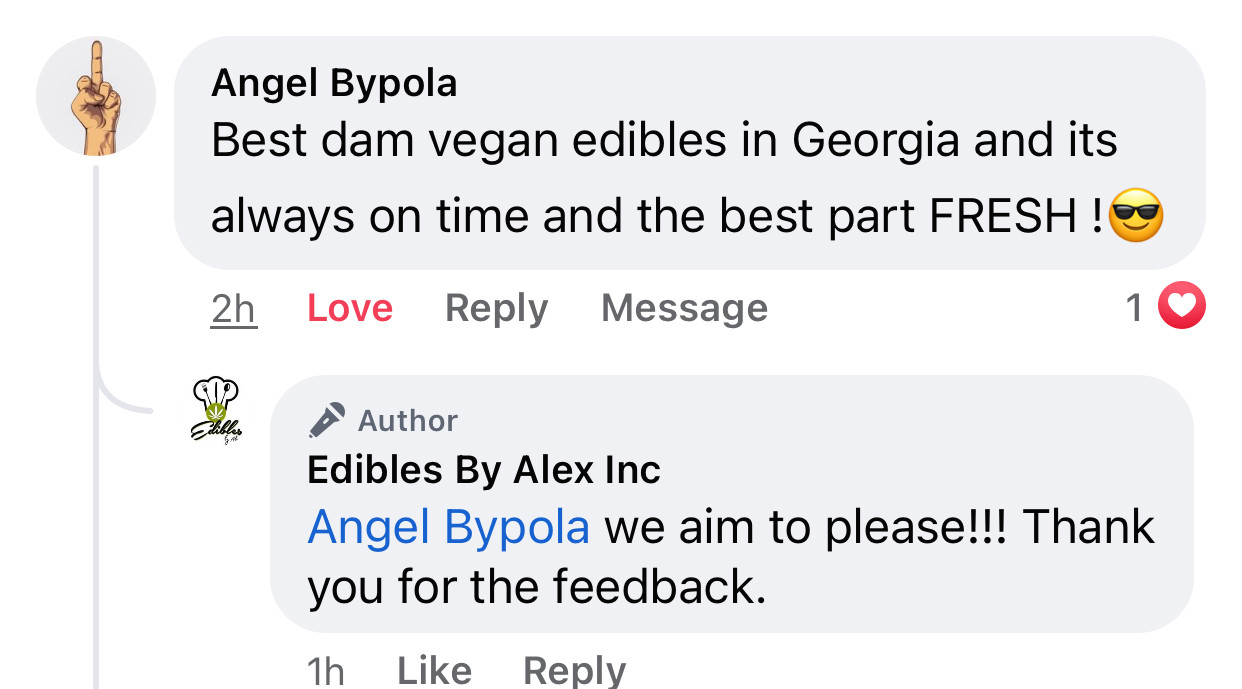Click the blue Angel Bypola mention
The image size is (1242, 689).
pyautogui.click(x=448, y=527)
